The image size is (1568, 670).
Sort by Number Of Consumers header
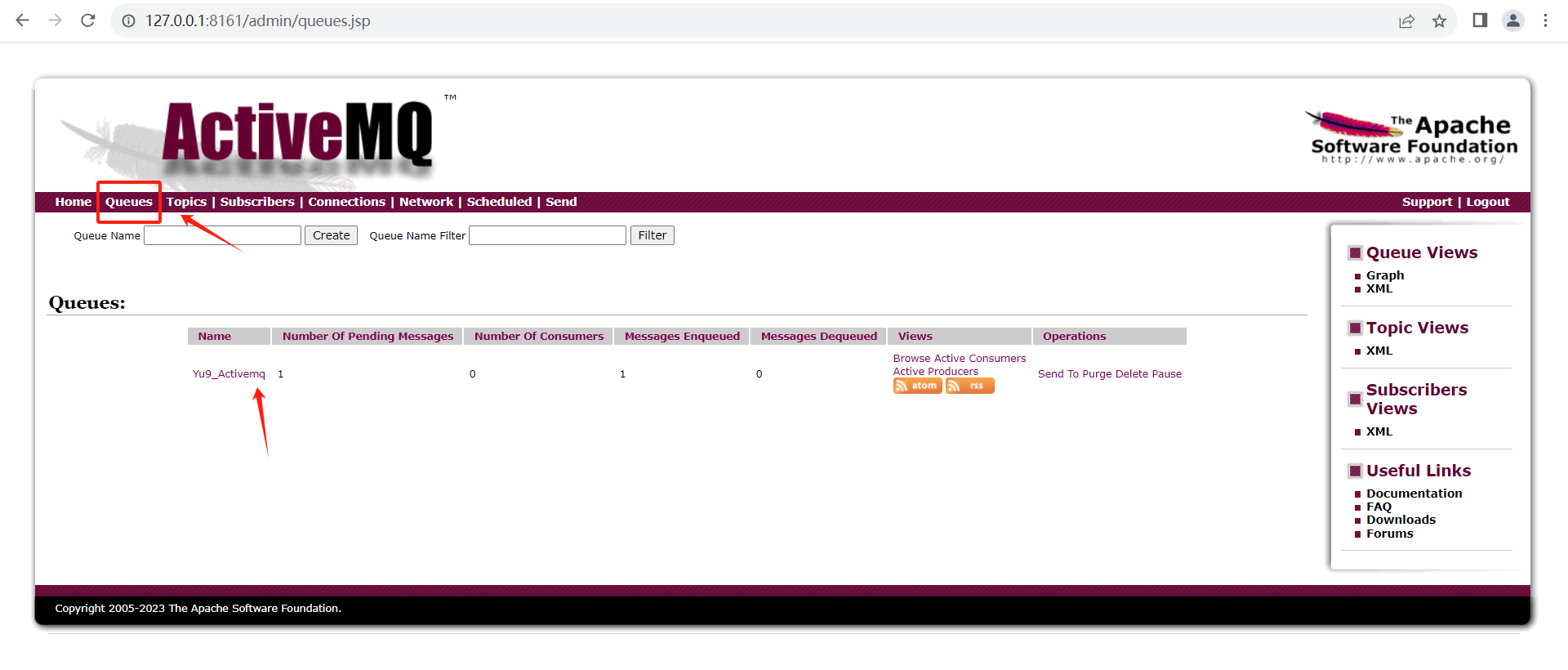click(539, 336)
